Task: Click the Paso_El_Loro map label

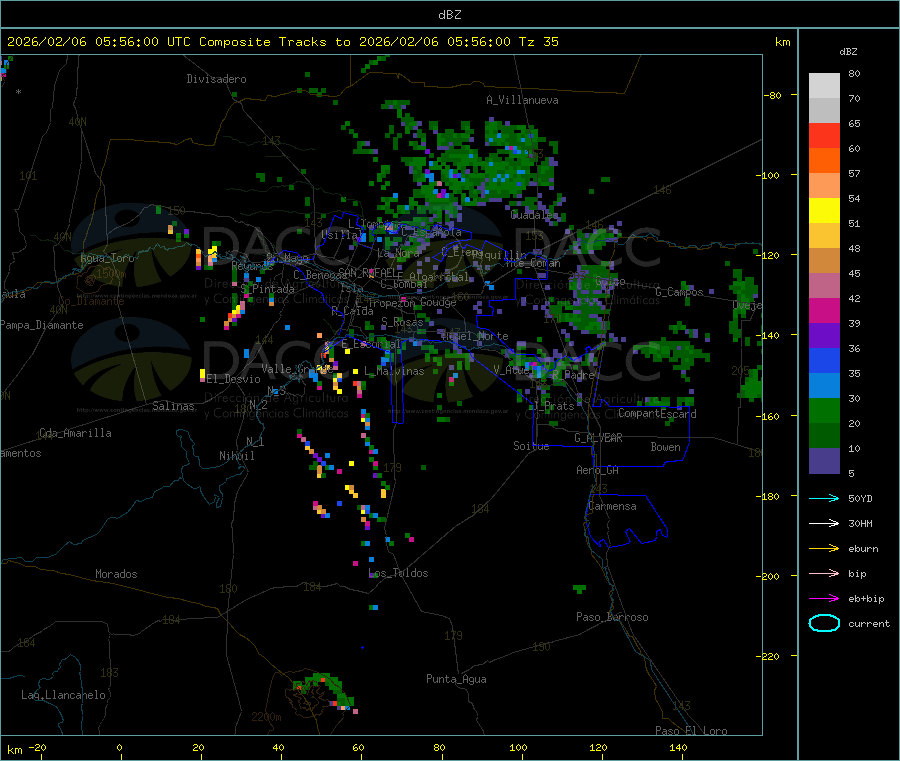Action: (x=691, y=731)
